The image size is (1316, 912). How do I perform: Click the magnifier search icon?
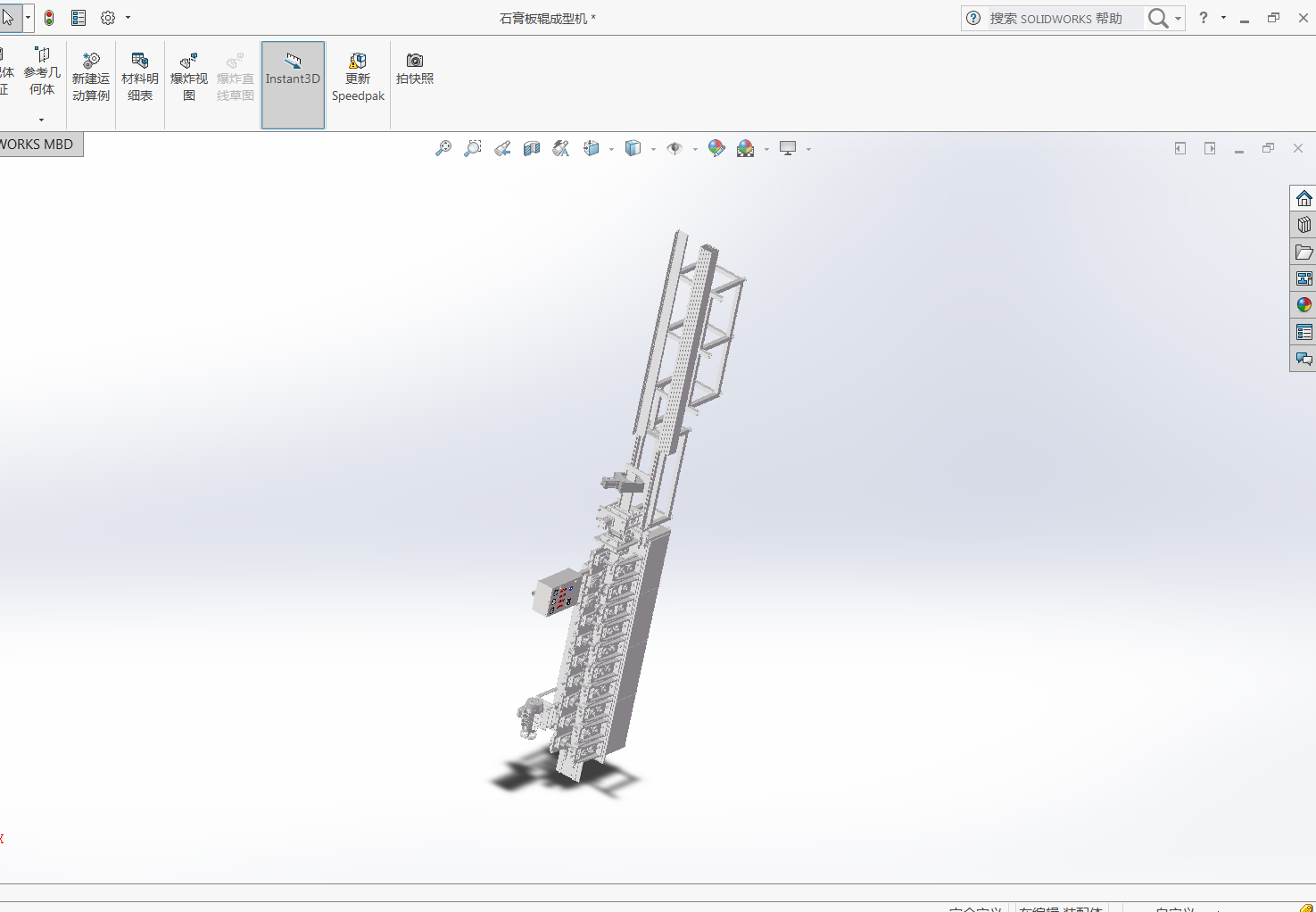(1158, 18)
